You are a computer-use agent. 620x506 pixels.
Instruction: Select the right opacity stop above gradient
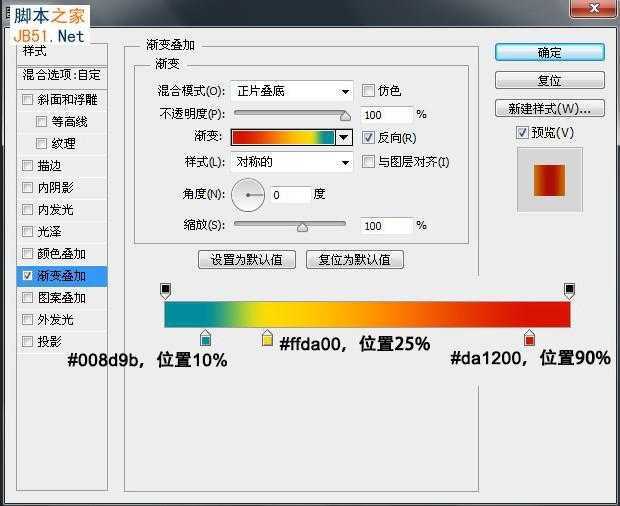click(x=569, y=291)
